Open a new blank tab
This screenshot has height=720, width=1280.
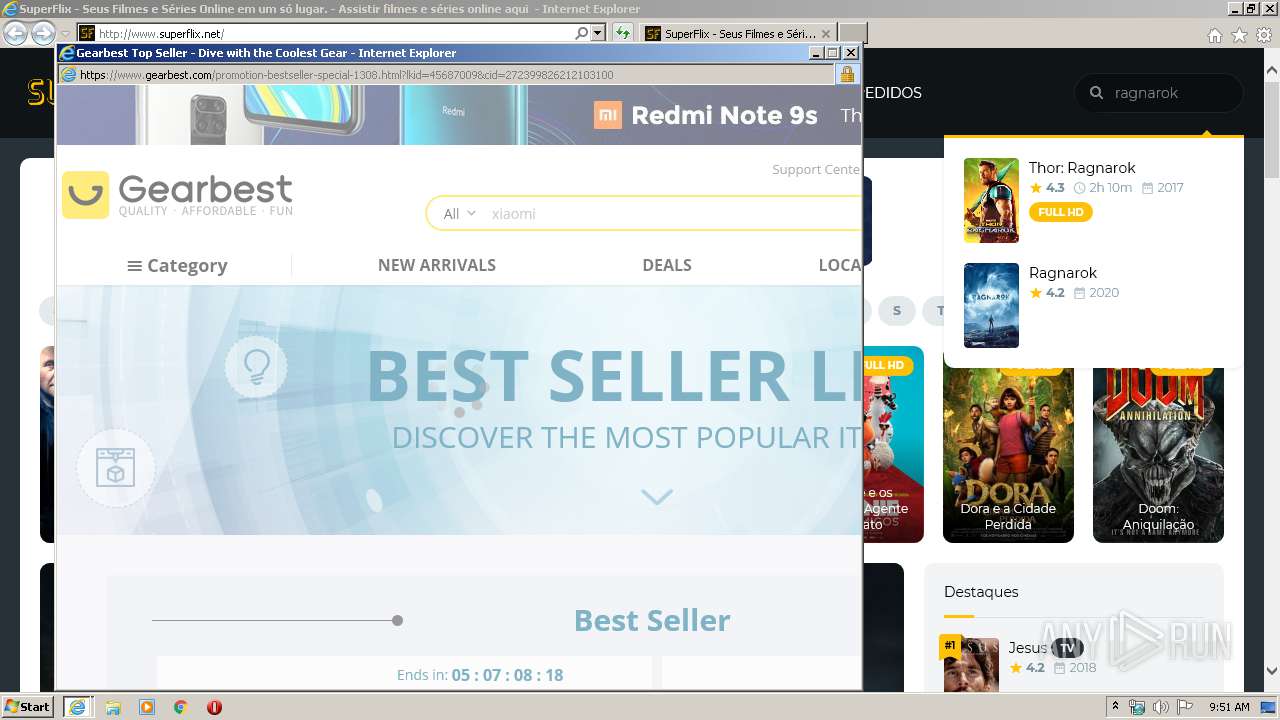[852, 33]
